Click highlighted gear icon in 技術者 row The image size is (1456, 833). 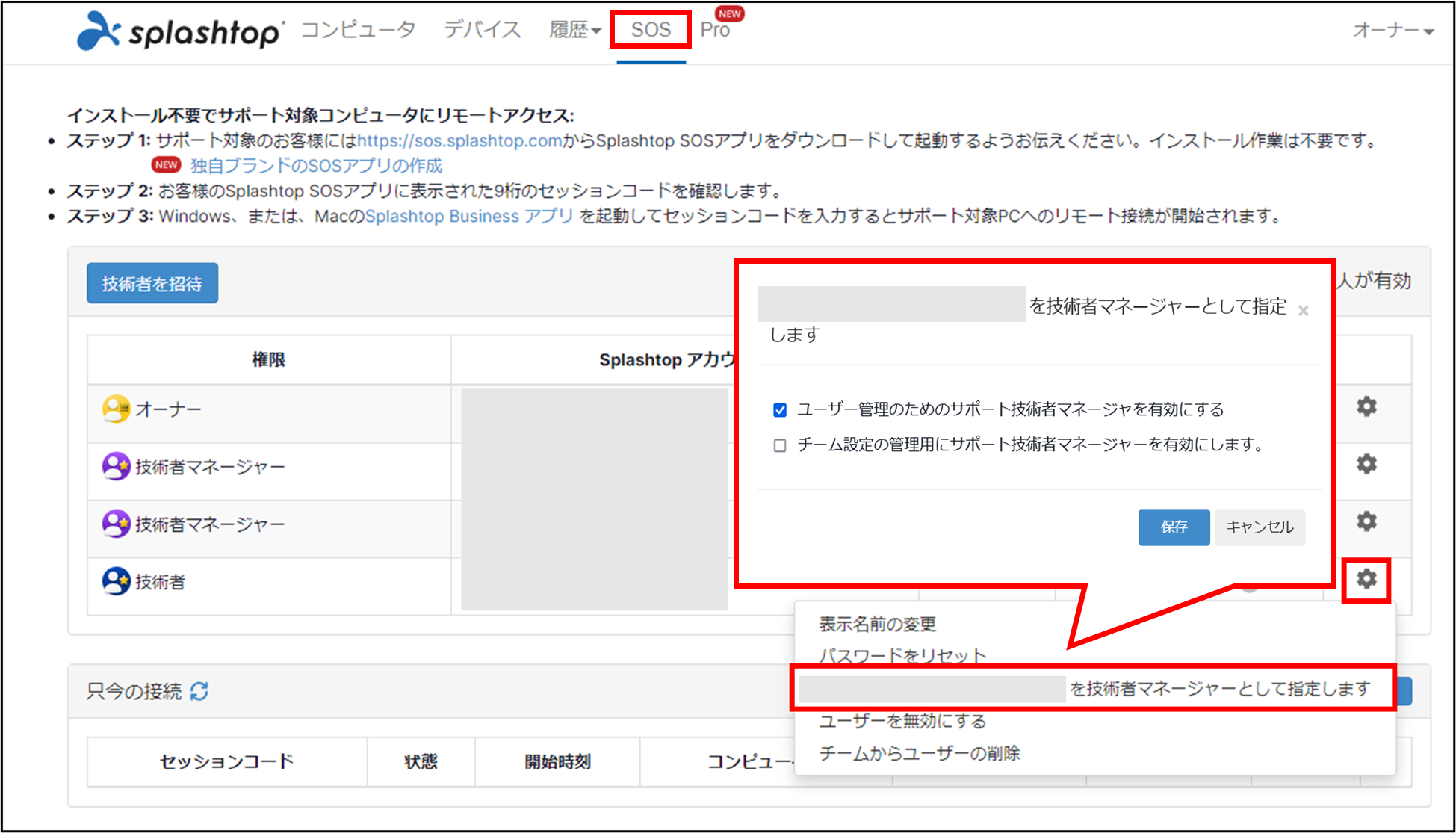pos(1366,579)
